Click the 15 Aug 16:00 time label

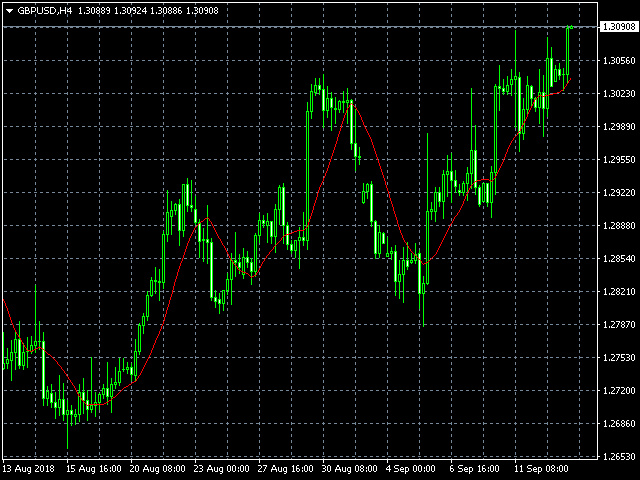94,469
